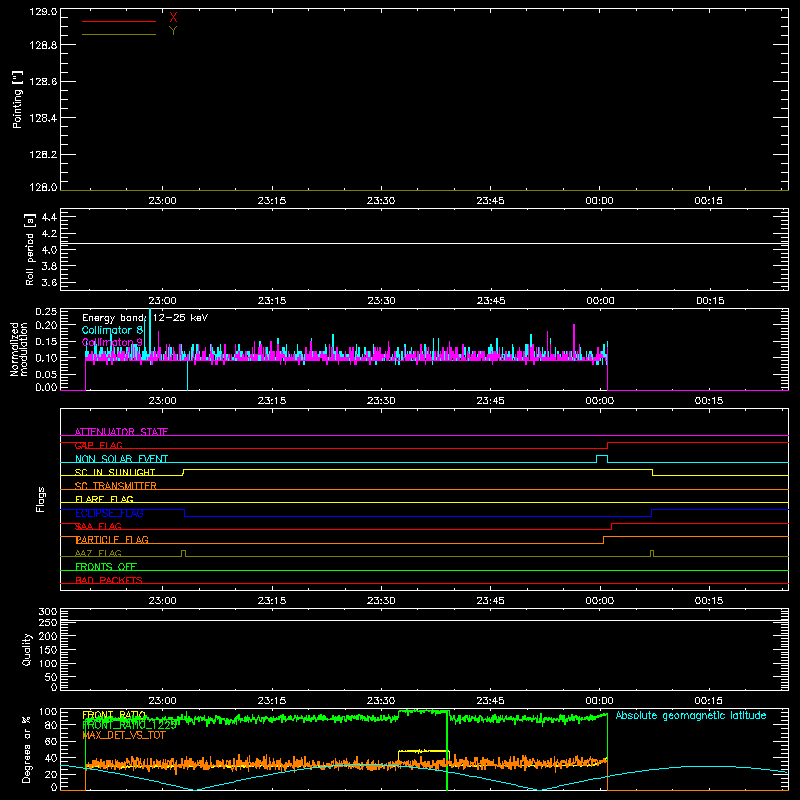The image size is (800, 800).
Task: Select the 'Collimator 9' legend text
Action: click(x=112, y=342)
